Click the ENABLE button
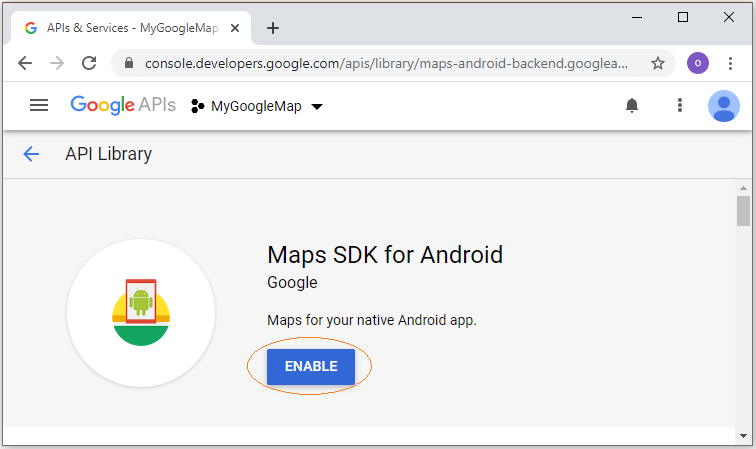 [x=311, y=367]
